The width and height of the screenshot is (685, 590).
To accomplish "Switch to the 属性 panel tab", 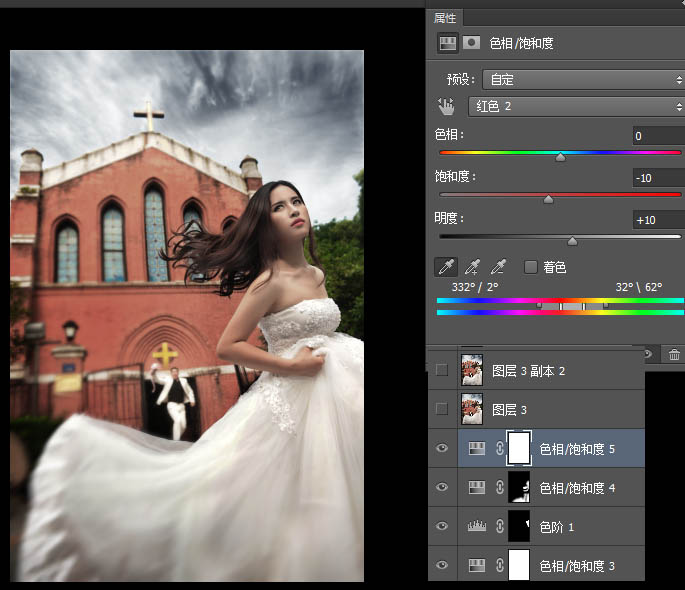I will (446, 18).
